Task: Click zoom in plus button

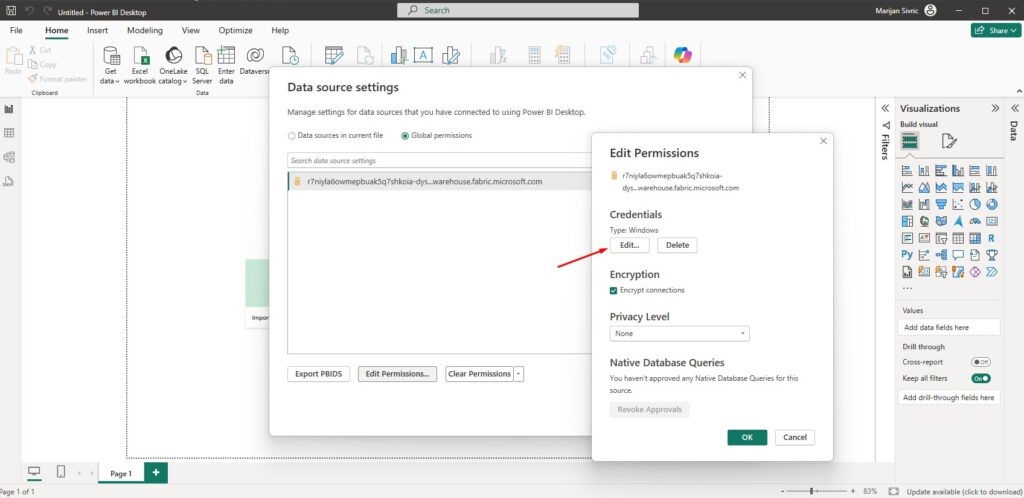Action: click(853, 491)
